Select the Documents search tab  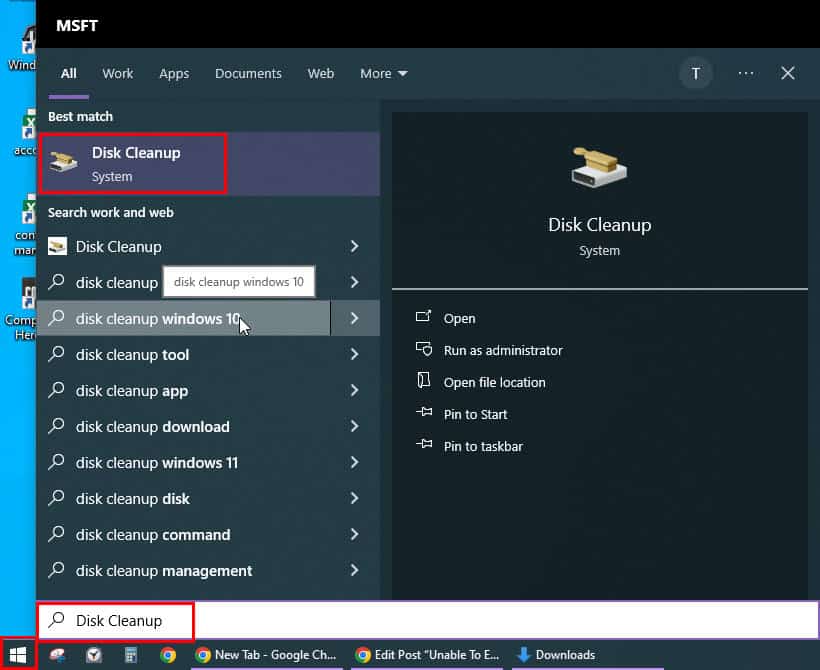(x=248, y=74)
